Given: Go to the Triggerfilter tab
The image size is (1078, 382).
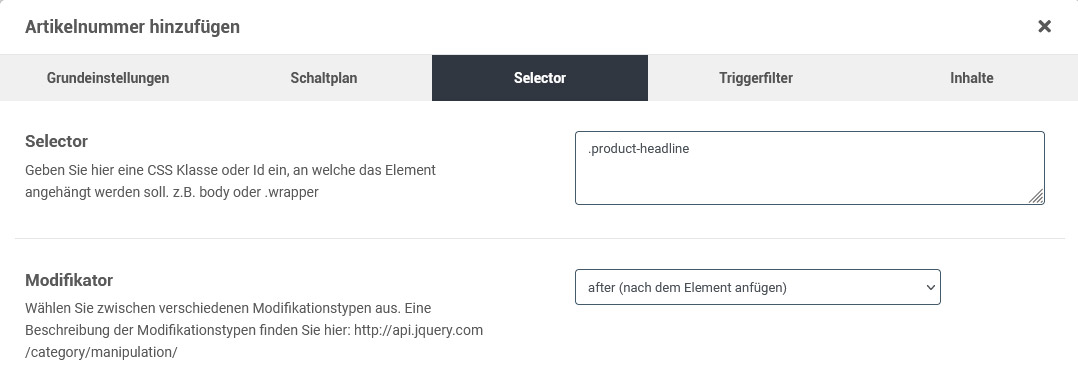Looking at the screenshot, I should (x=756, y=78).
